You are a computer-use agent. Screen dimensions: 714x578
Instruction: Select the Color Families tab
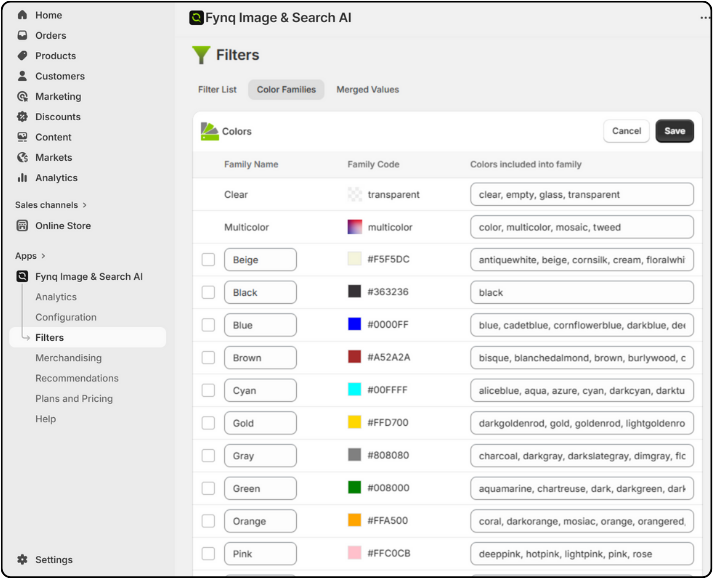pos(286,90)
